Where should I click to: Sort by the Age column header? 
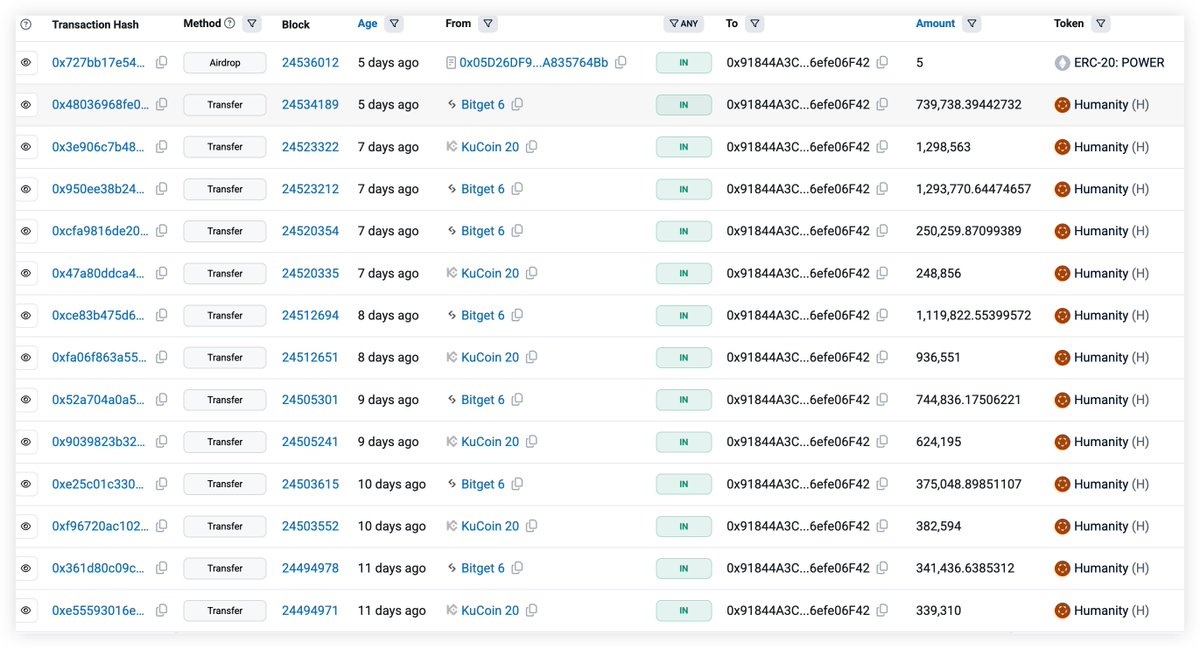pyautogui.click(x=367, y=23)
